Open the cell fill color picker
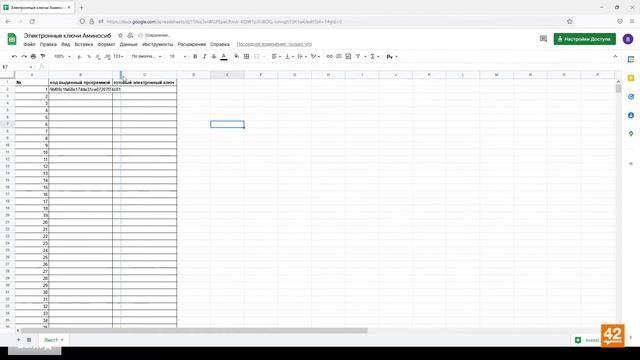This screenshot has height=360, width=640. pyautogui.click(x=236, y=56)
